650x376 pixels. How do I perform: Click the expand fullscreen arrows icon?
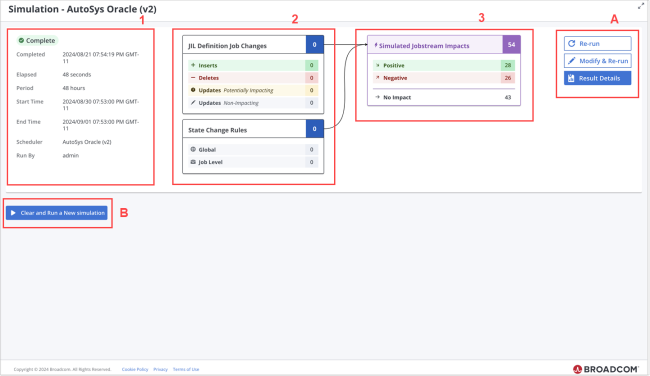(x=641, y=6)
